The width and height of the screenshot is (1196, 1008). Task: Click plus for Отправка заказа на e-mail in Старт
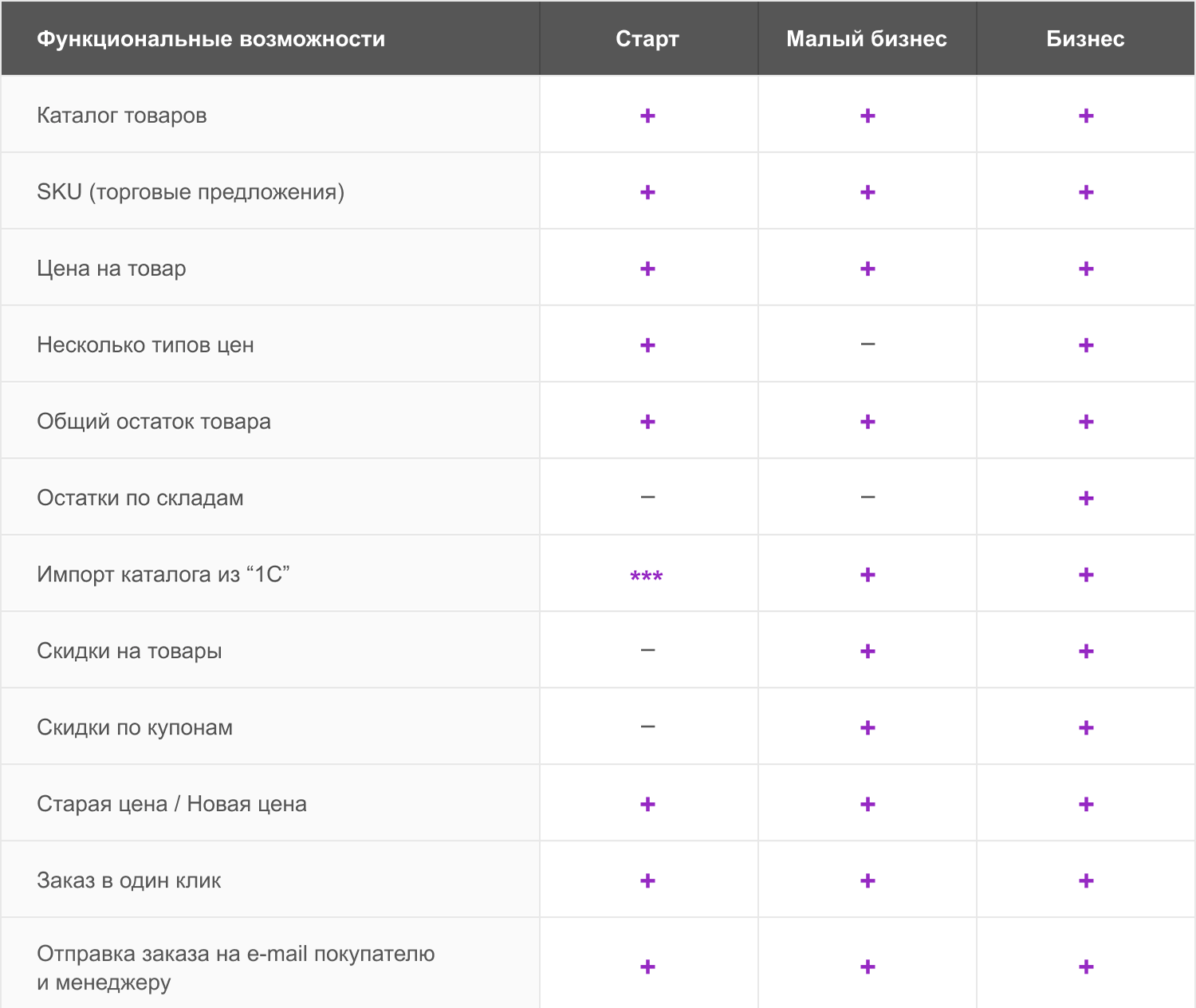pos(647,967)
